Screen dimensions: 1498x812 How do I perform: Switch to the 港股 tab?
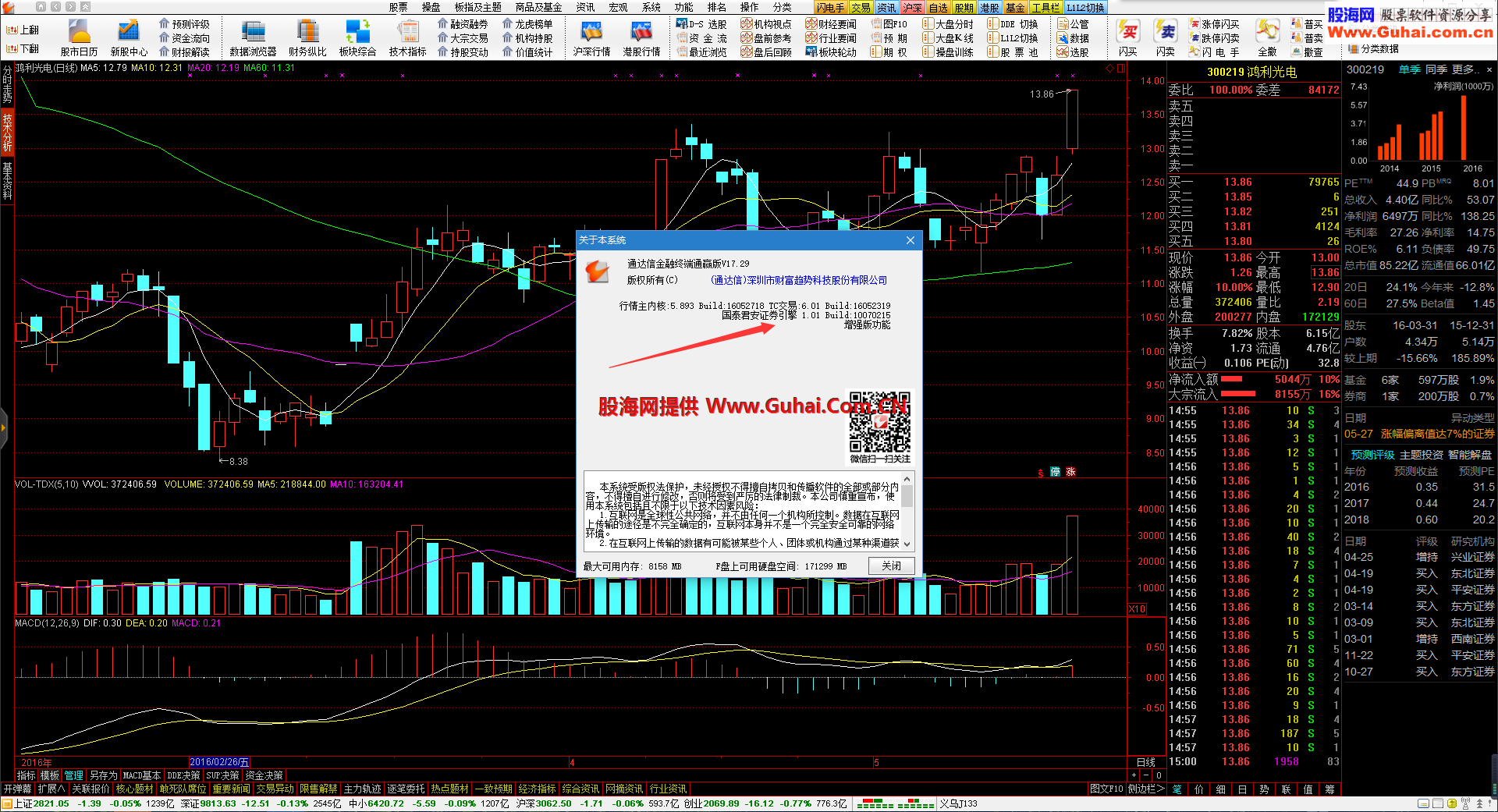click(989, 7)
